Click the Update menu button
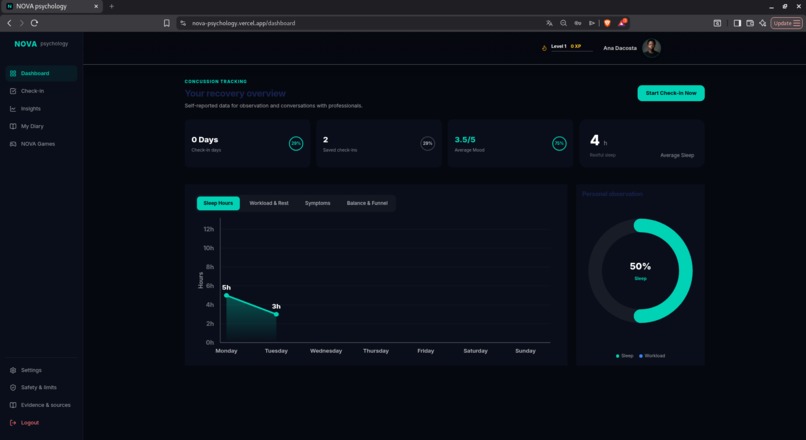This screenshot has width=806, height=440. coord(786,23)
